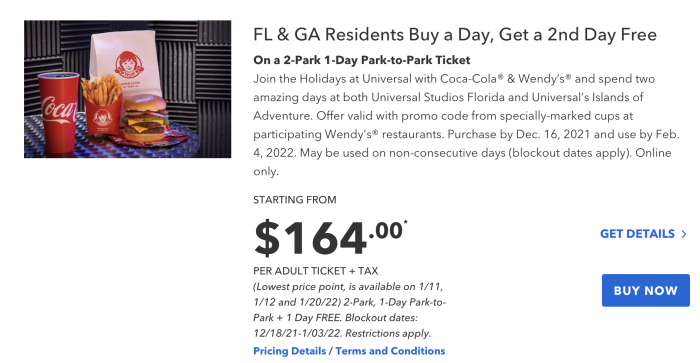Click the STARTING FROM label
This screenshot has width=700, height=363.
pyautogui.click(x=295, y=200)
